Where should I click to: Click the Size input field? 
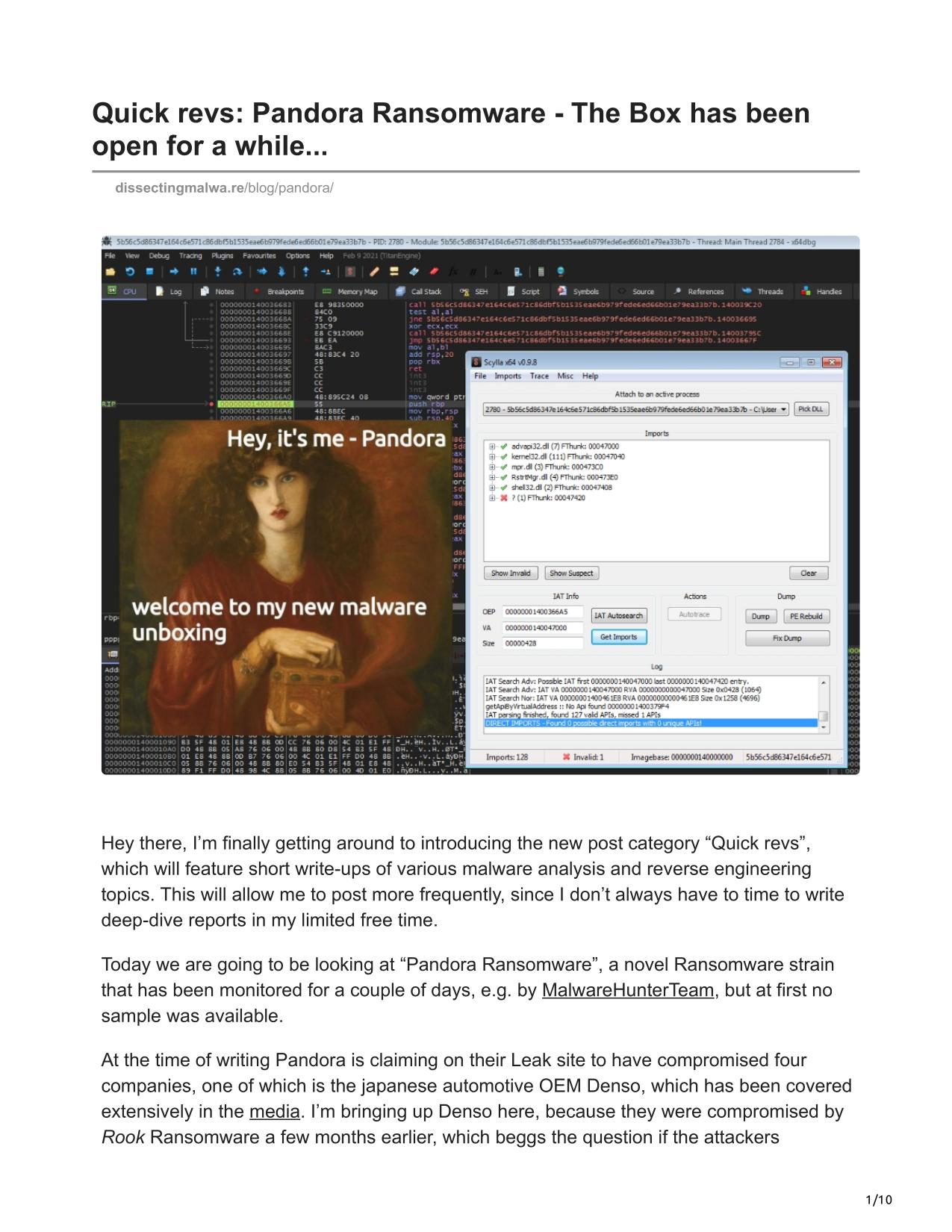tap(542, 644)
